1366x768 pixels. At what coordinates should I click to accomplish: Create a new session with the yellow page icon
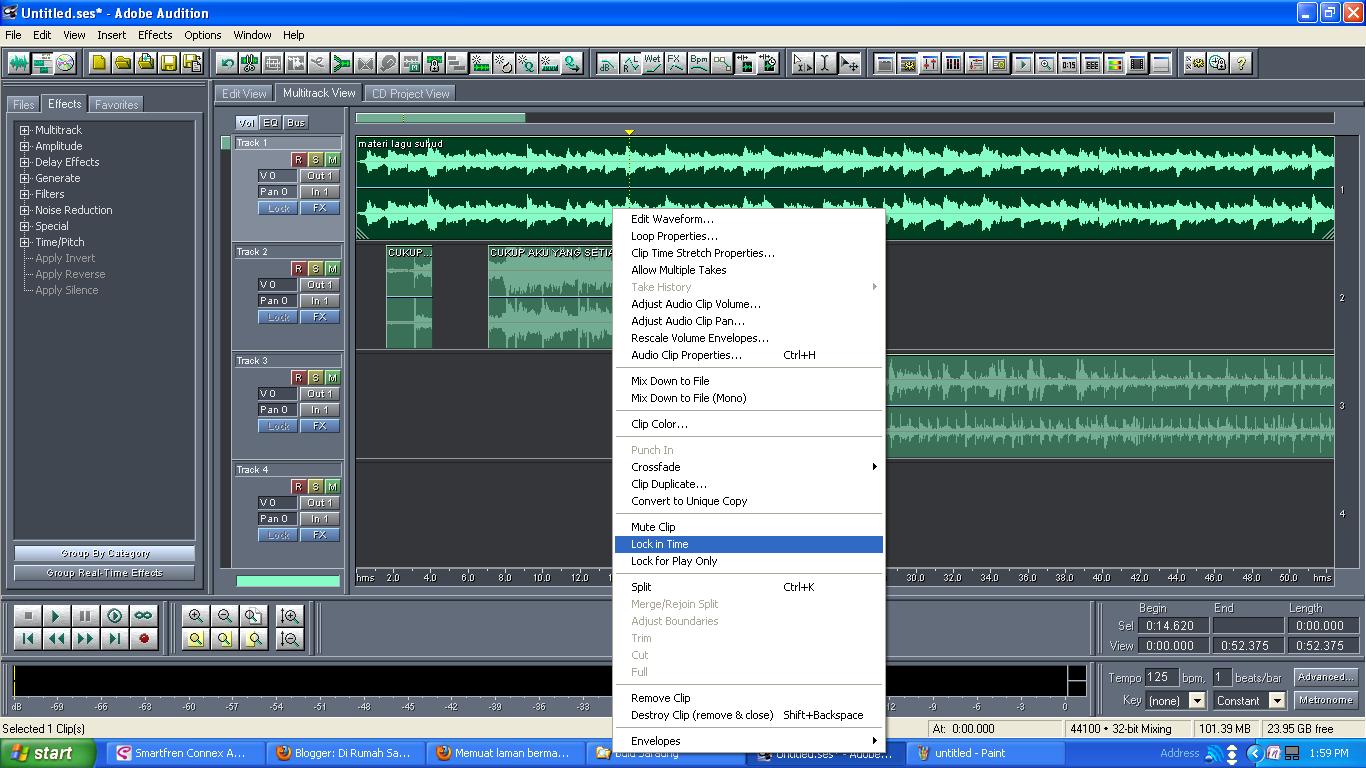coord(99,63)
